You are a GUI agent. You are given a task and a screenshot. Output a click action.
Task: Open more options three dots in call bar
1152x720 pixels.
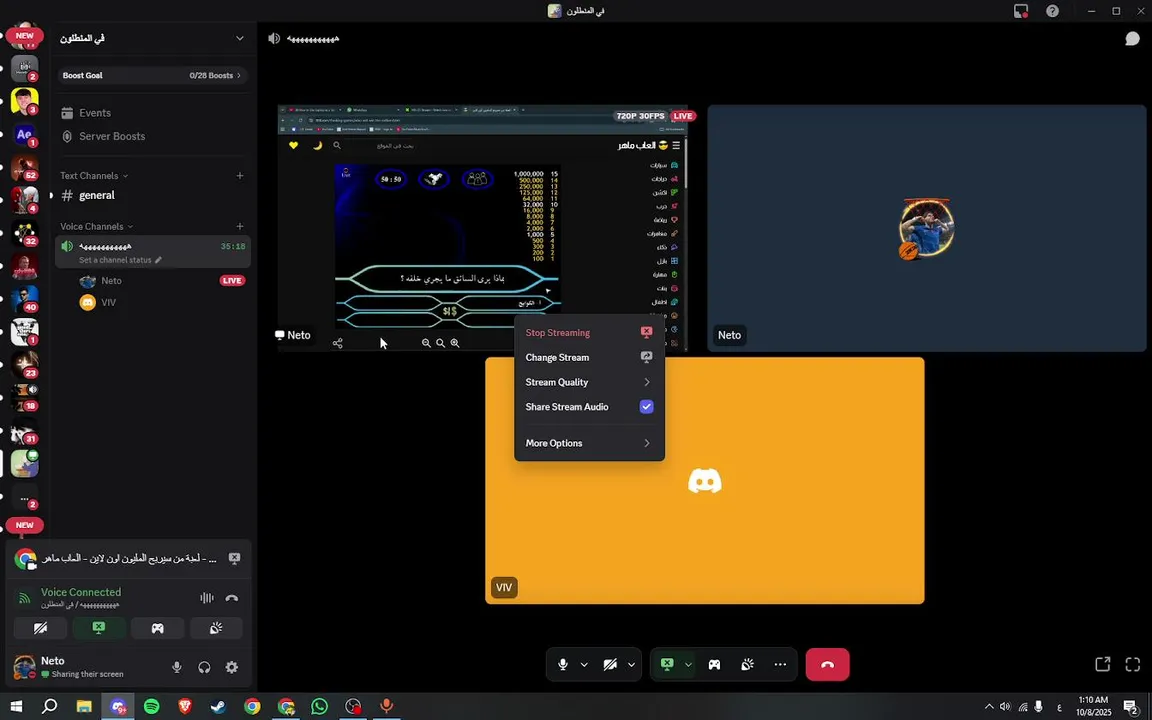(x=780, y=665)
